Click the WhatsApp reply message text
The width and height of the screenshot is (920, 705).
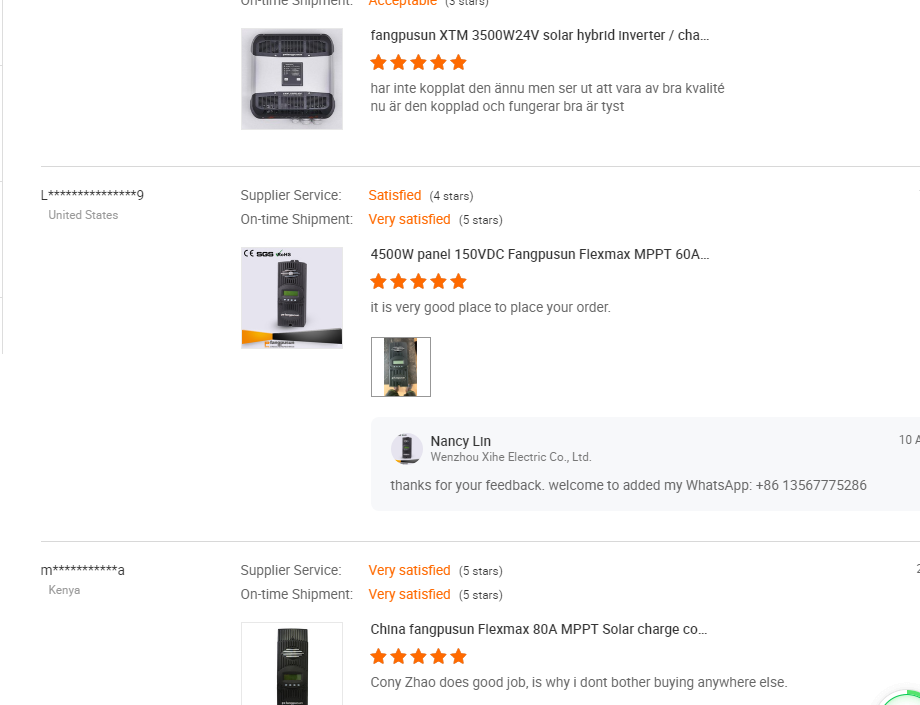coord(628,485)
